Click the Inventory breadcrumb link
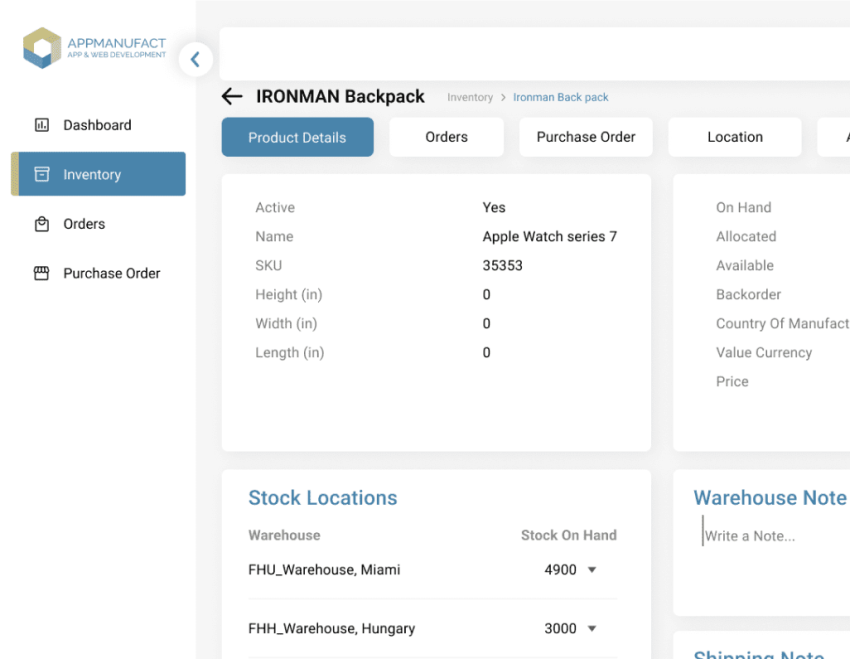This screenshot has width=850, height=659. pyautogui.click(x=470, y=98)
